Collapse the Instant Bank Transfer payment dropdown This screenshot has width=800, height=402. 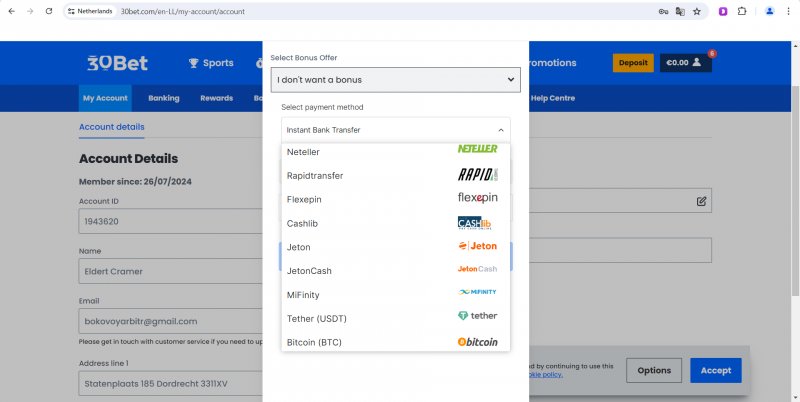395,130
